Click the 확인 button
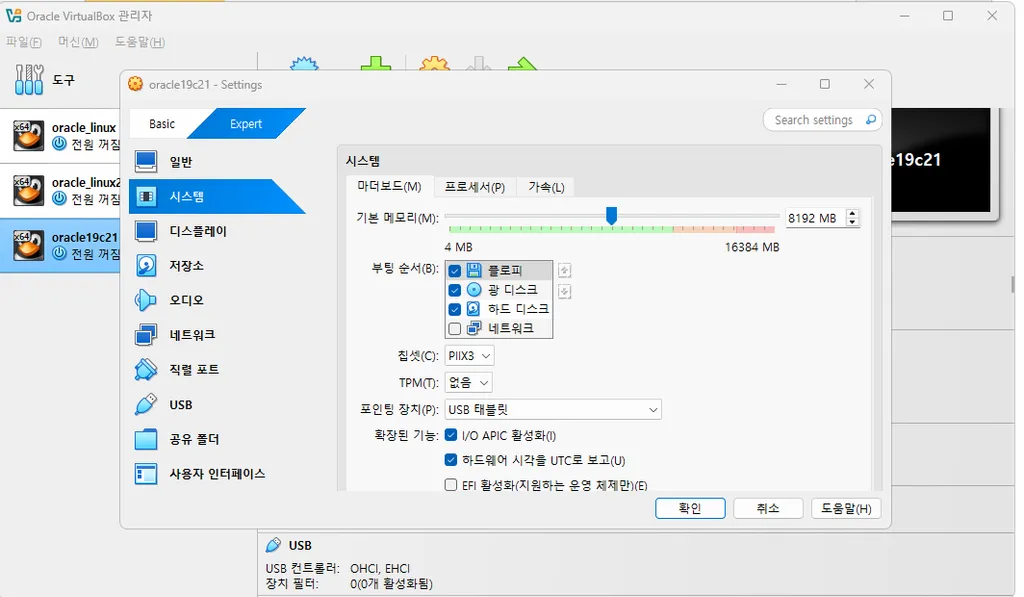Image resolution: width=1024 pixels, height=597 pixels. 690,508
